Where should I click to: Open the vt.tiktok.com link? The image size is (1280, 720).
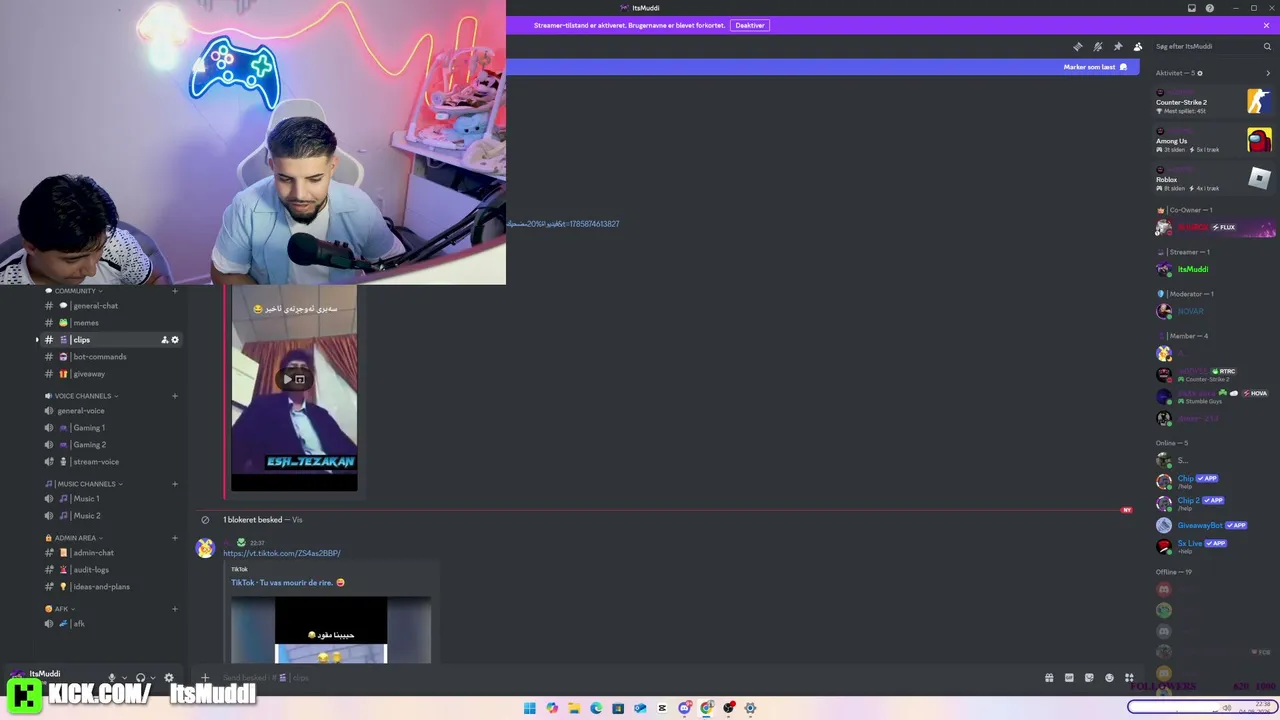click(x=282, y=553)
